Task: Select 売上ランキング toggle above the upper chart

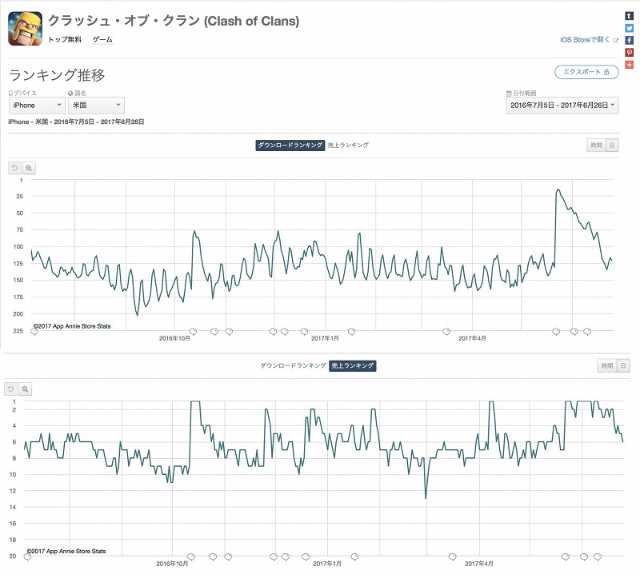Action: [x=349, y=145]
